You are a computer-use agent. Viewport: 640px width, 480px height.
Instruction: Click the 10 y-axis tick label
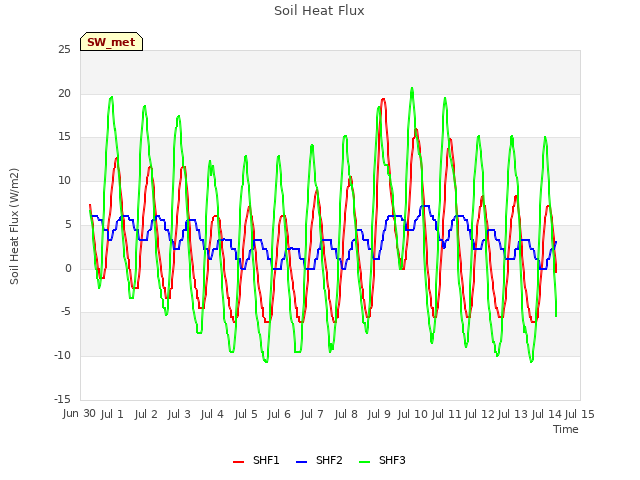point(64,180)
